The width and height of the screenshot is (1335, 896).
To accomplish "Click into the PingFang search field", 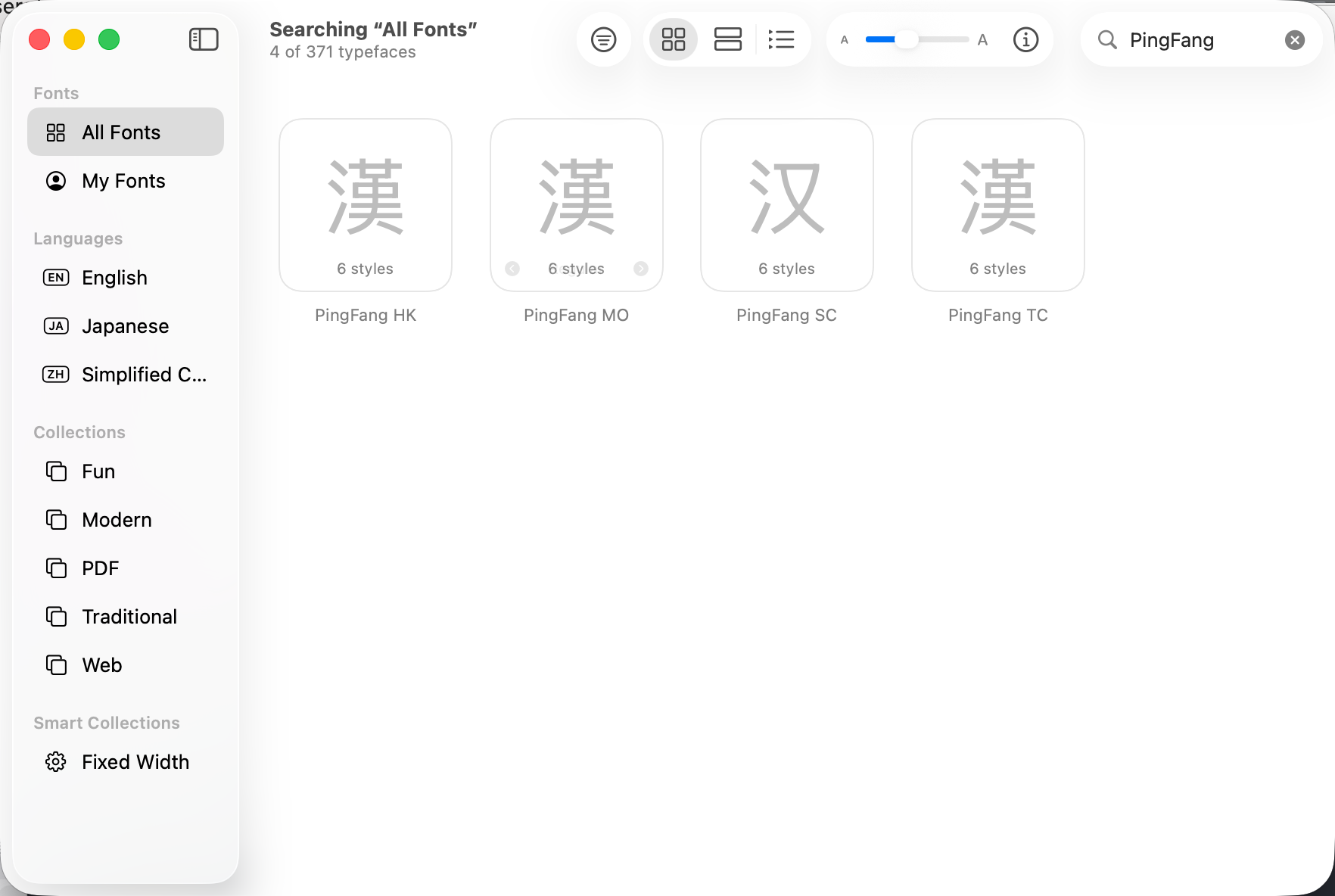I will 1203,39.
